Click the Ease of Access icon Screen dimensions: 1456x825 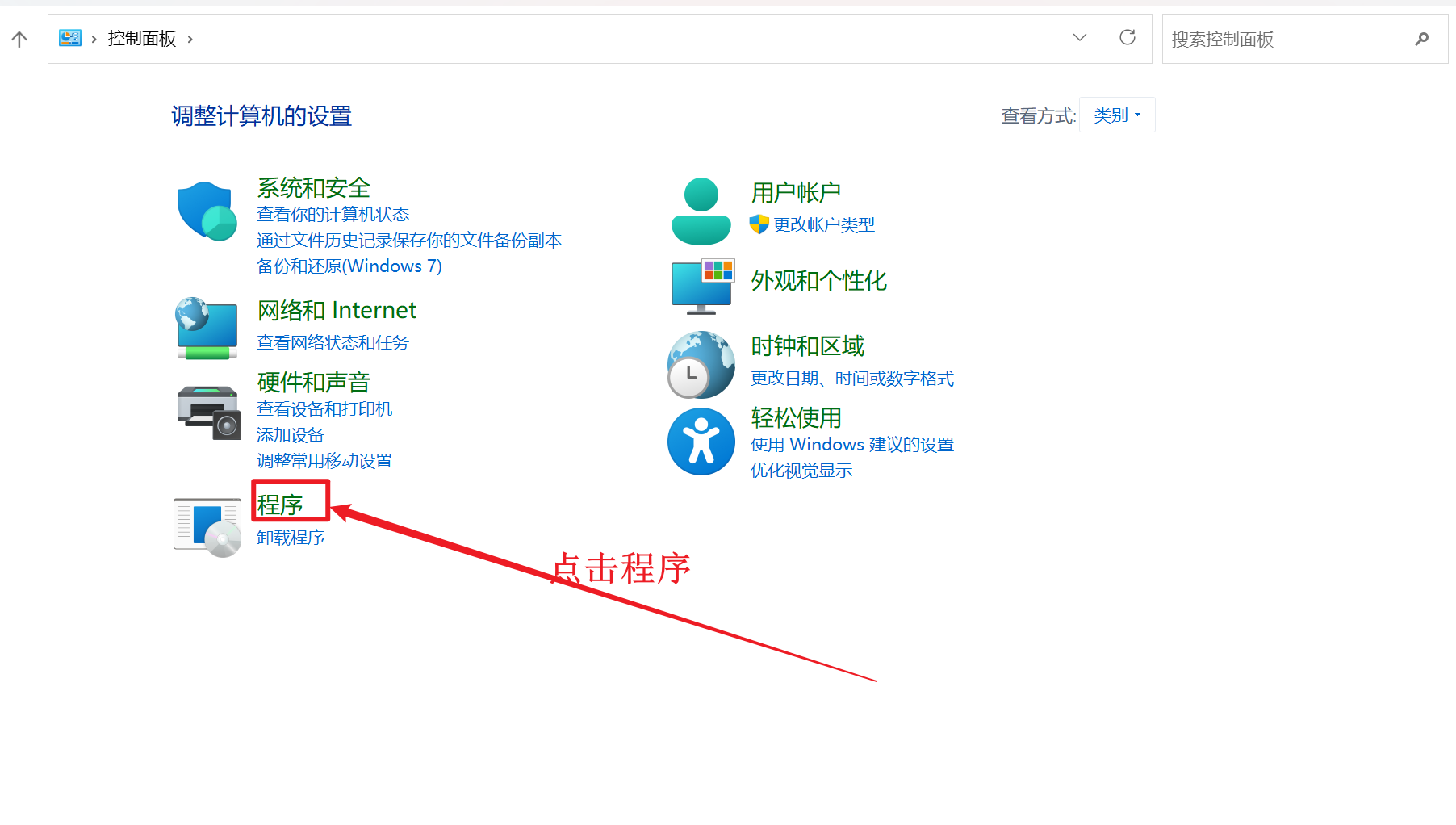pyautogui.click(x=701, y=442)
